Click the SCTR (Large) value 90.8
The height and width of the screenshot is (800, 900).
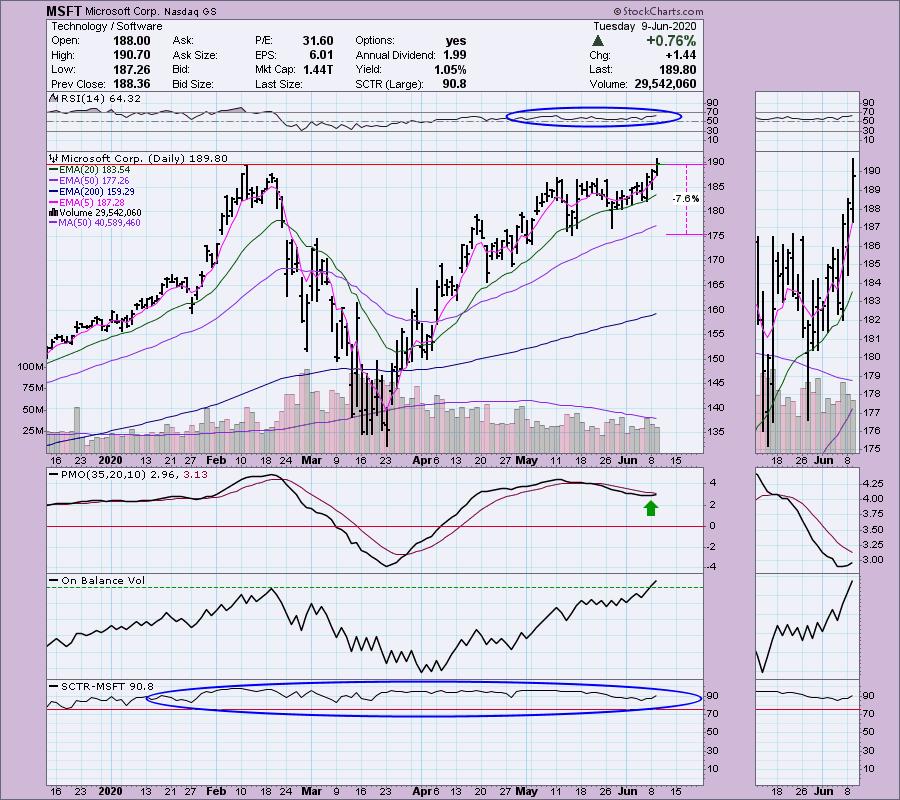click(x=455, y=84)
